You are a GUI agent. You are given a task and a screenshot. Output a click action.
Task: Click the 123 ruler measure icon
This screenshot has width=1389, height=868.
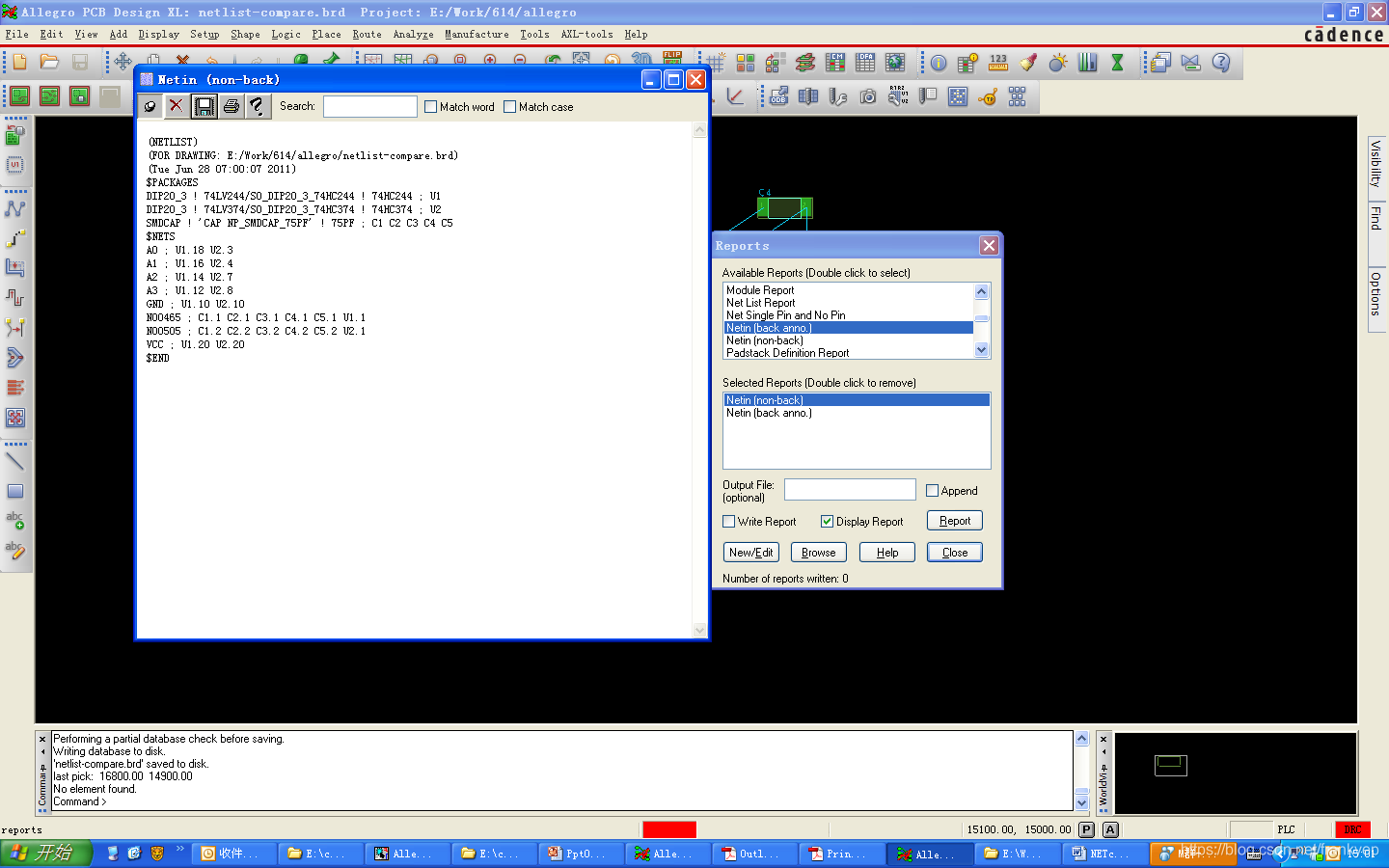[x=998, y=63]
